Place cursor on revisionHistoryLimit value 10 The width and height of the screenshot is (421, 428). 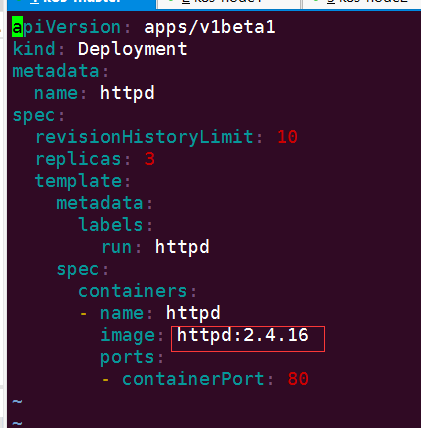click(287, 137)
